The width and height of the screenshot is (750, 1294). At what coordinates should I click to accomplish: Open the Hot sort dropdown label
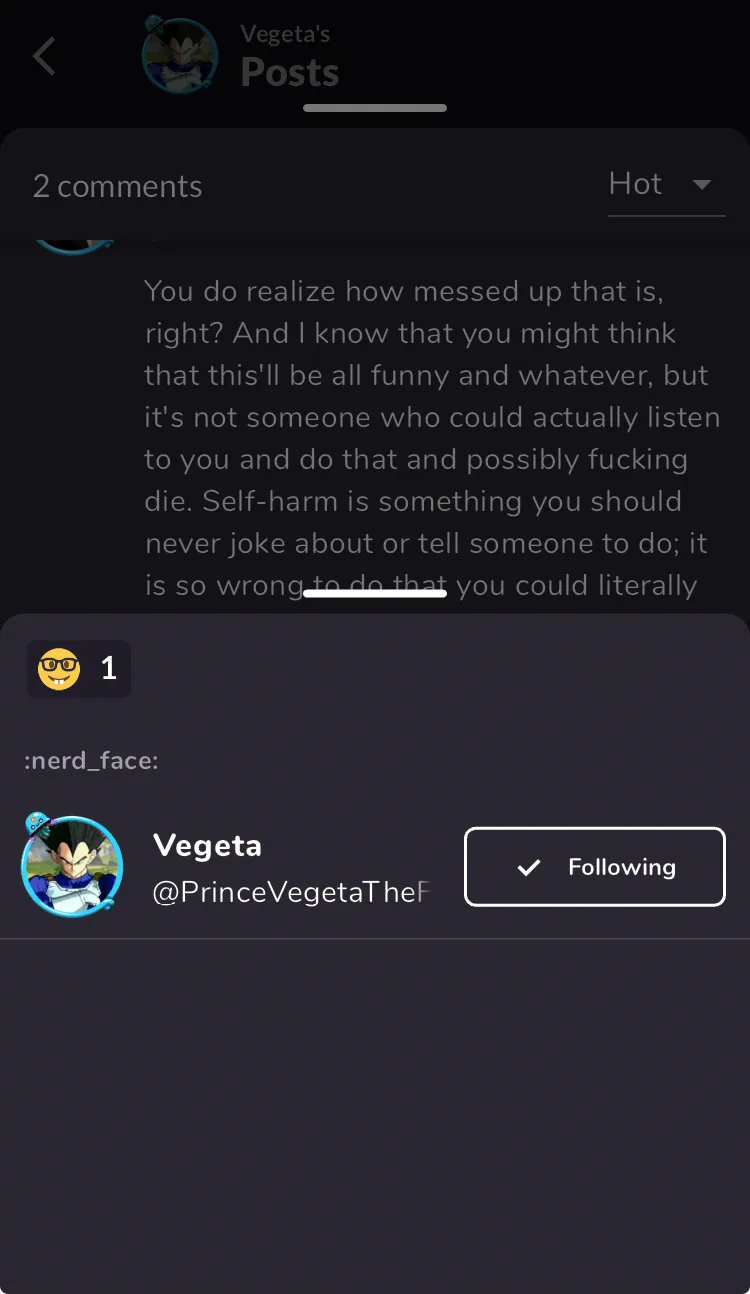(x=636, y=184)
